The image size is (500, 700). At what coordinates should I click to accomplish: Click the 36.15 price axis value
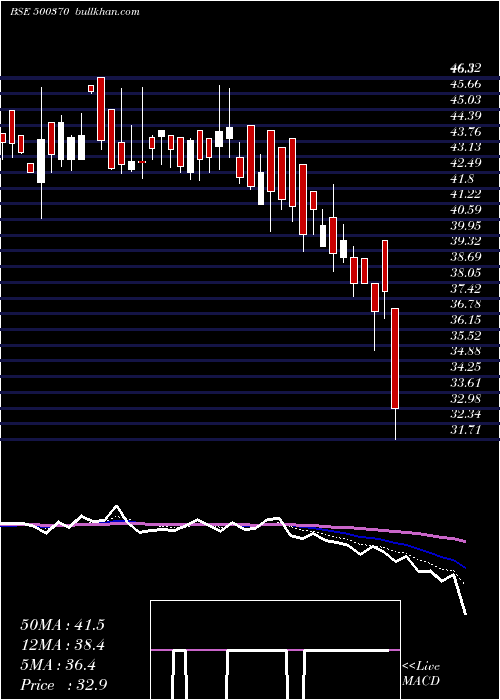tap(466, 320)
